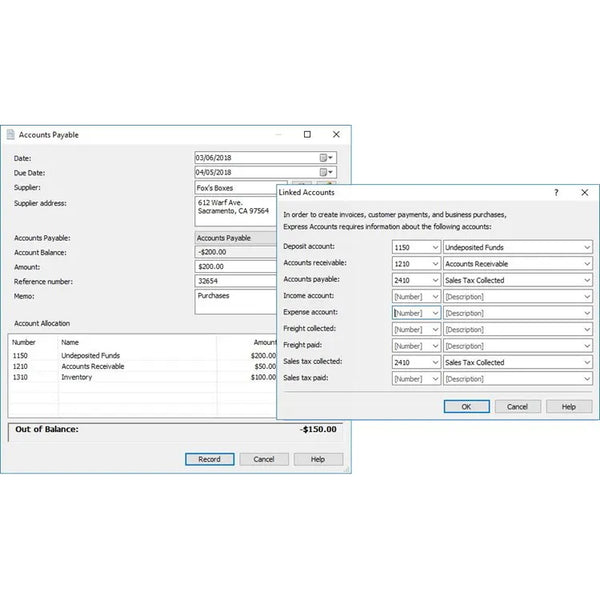Click the question mark help icon in Linked Accounts
Image resolution: width=600 pixels, height=600 pixels.
pos(556,192)
